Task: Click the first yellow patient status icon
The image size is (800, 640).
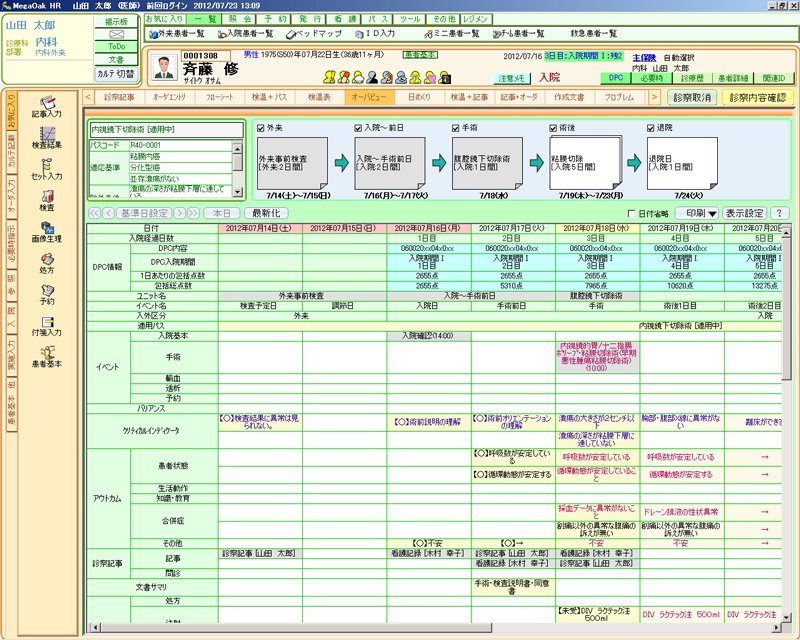Action: pyautogui.click(x=329, y=77)
